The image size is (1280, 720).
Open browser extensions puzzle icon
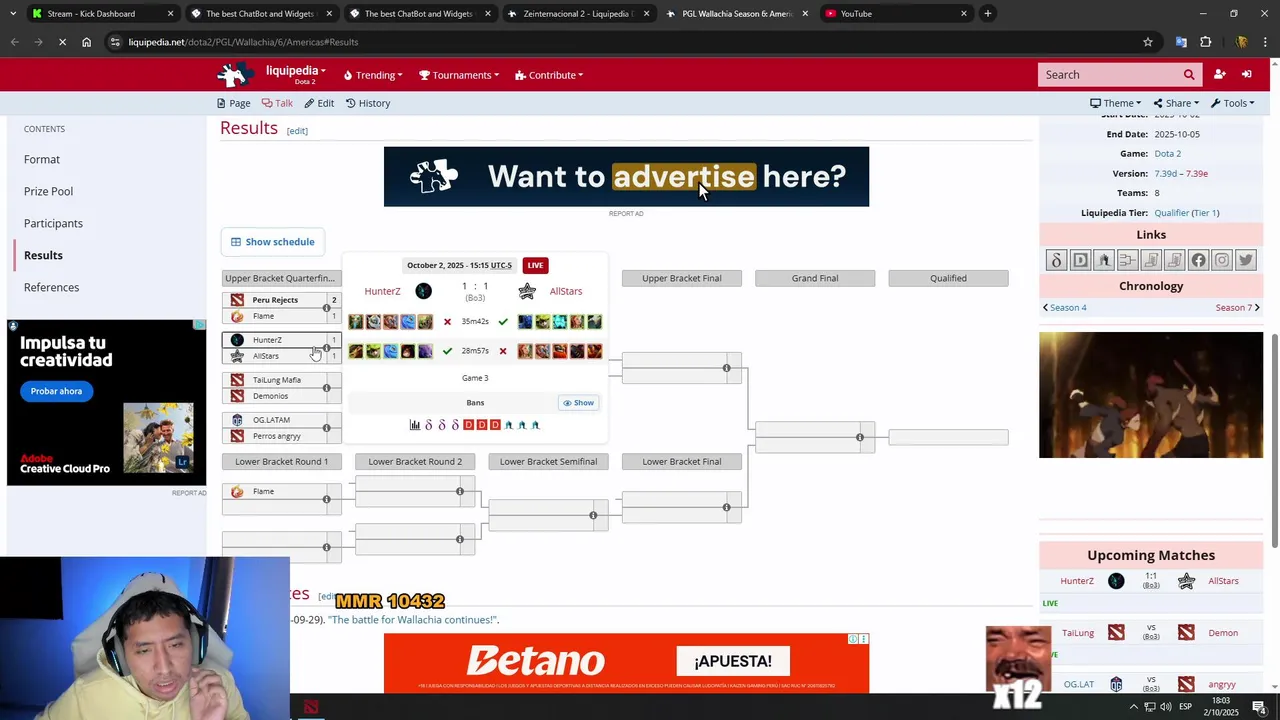point(1206,42)
